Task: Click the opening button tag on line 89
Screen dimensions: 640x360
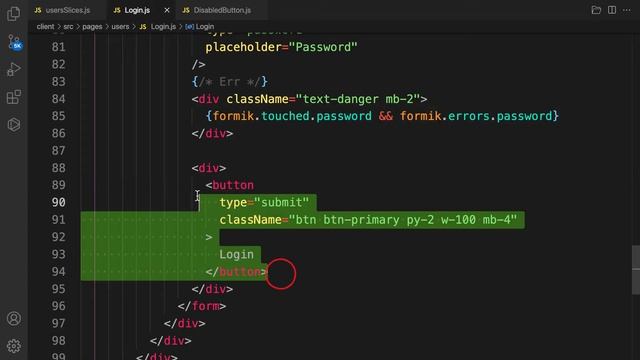Action: pos(229,185)
